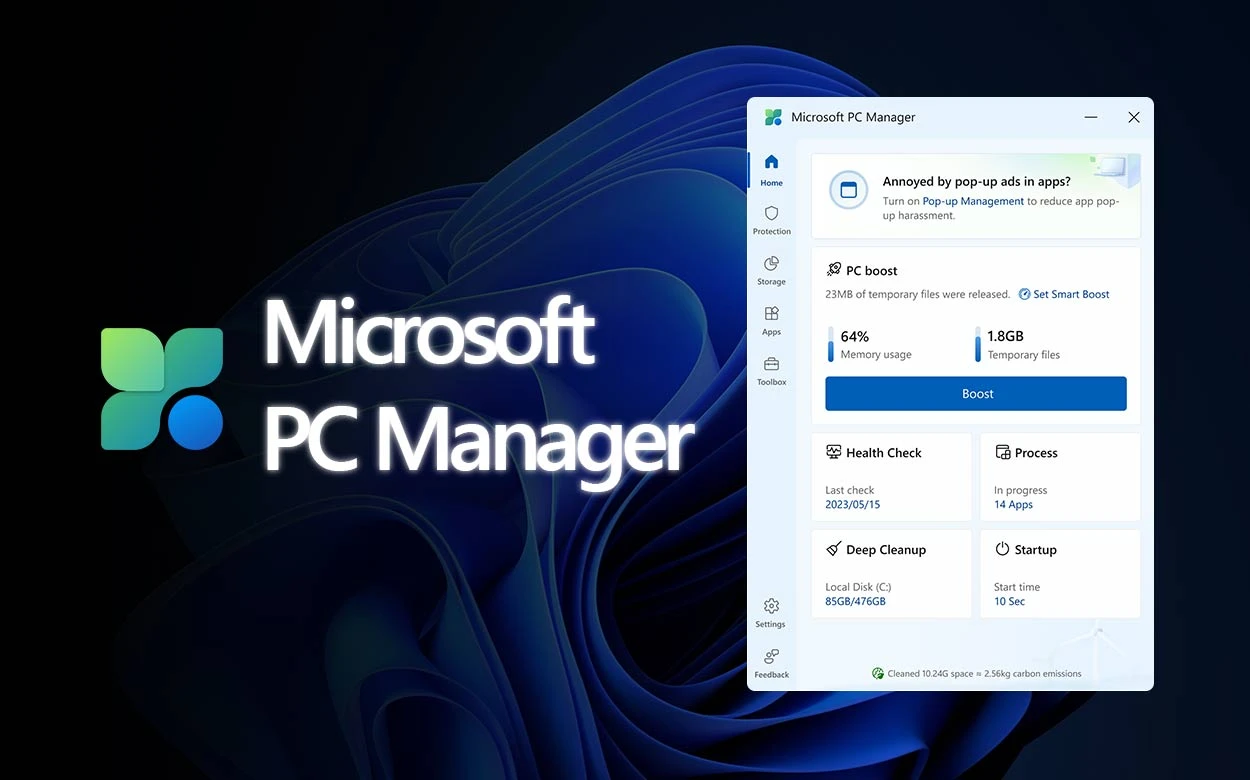Viewport: 1250px width, 780px height.
Task: Open the Deep Cleanup card
Action: click(891, 574)
